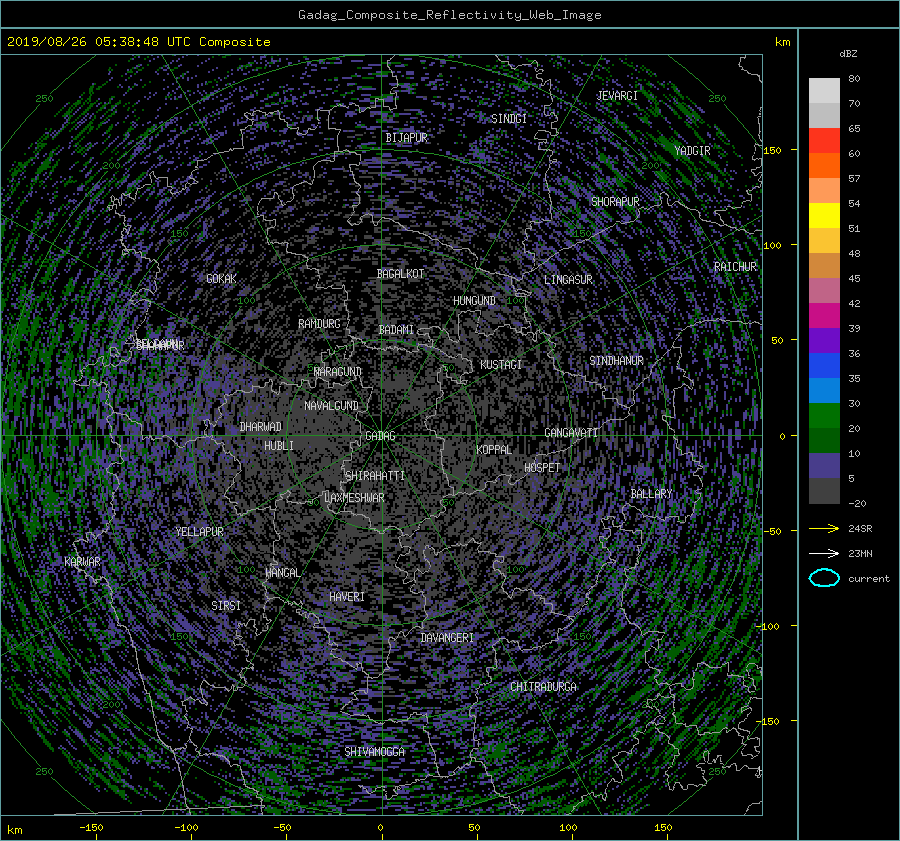Click the HAVERI city label
Screen dimensions: 900x841
(347, 597)
